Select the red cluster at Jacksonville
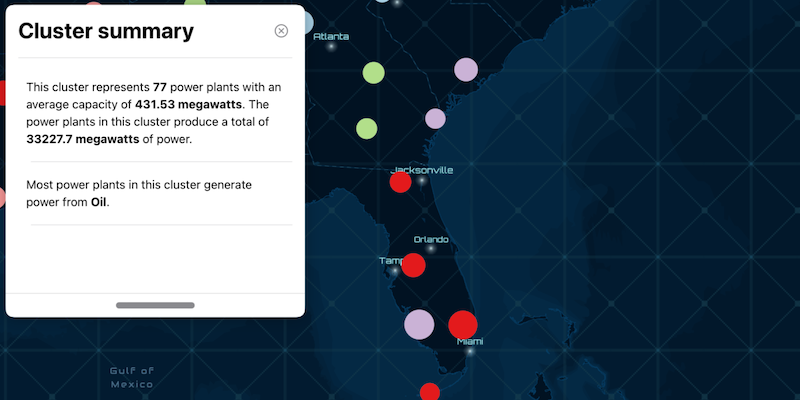 click(400, 182)
